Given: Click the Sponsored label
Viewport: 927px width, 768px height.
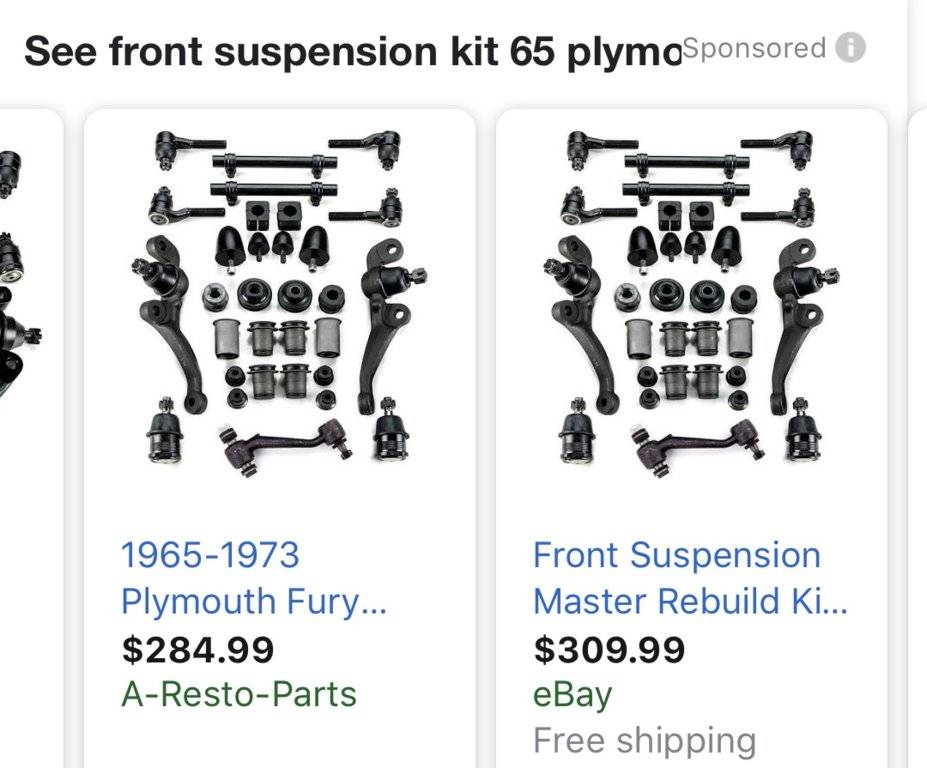Looking at the screenshot, I should pyautogui.click(x=754, y=48).
